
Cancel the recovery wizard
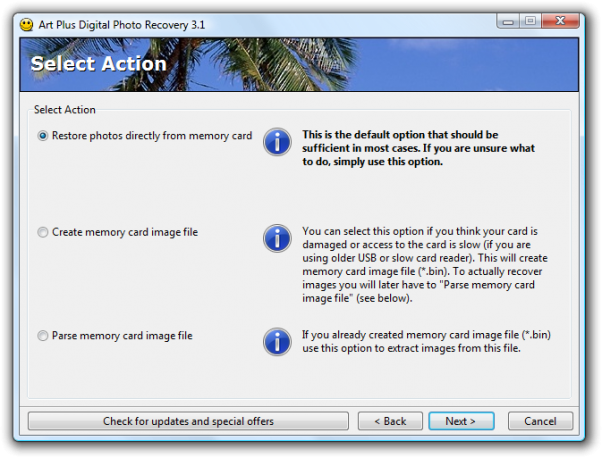(x=540, y=421)
